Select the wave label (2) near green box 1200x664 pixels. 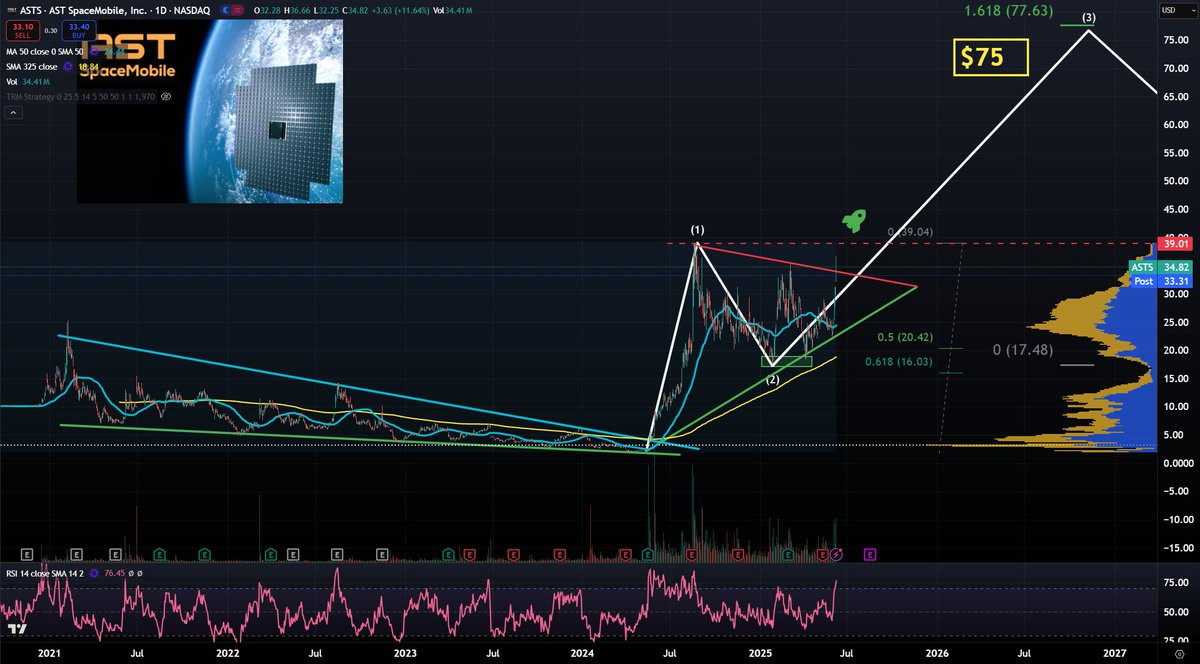773,380
